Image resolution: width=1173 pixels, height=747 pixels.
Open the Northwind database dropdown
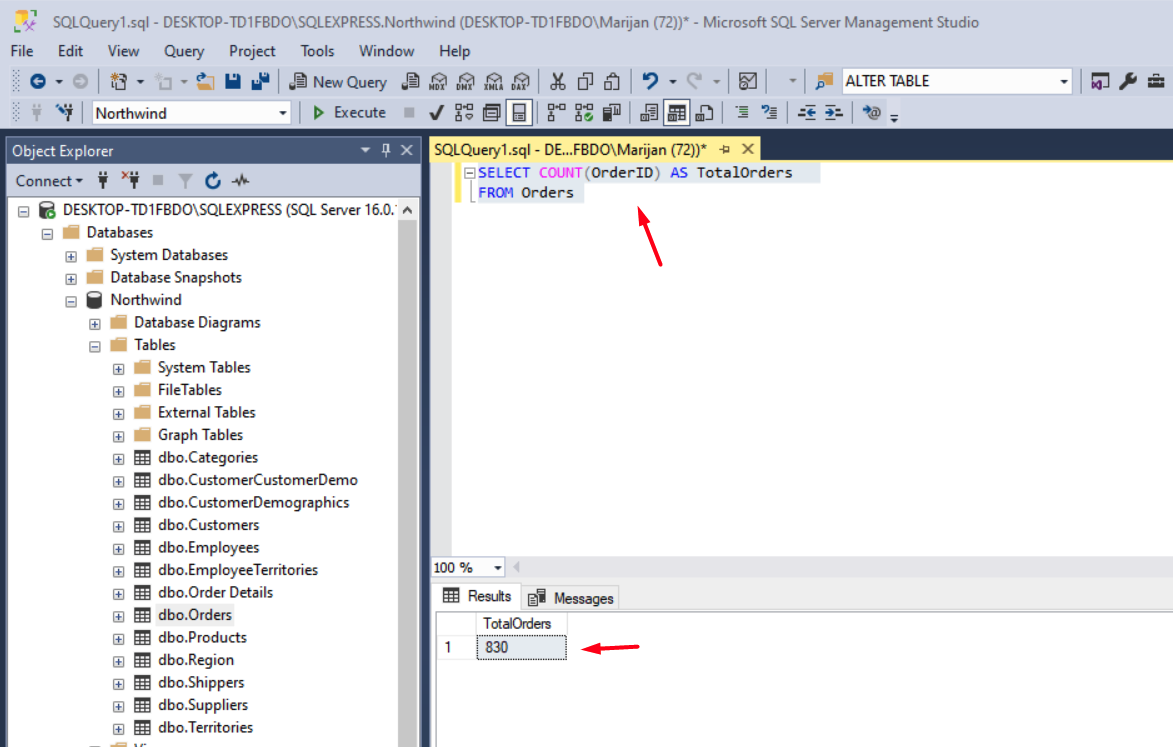pyautogui.click(x=283, y=113)
